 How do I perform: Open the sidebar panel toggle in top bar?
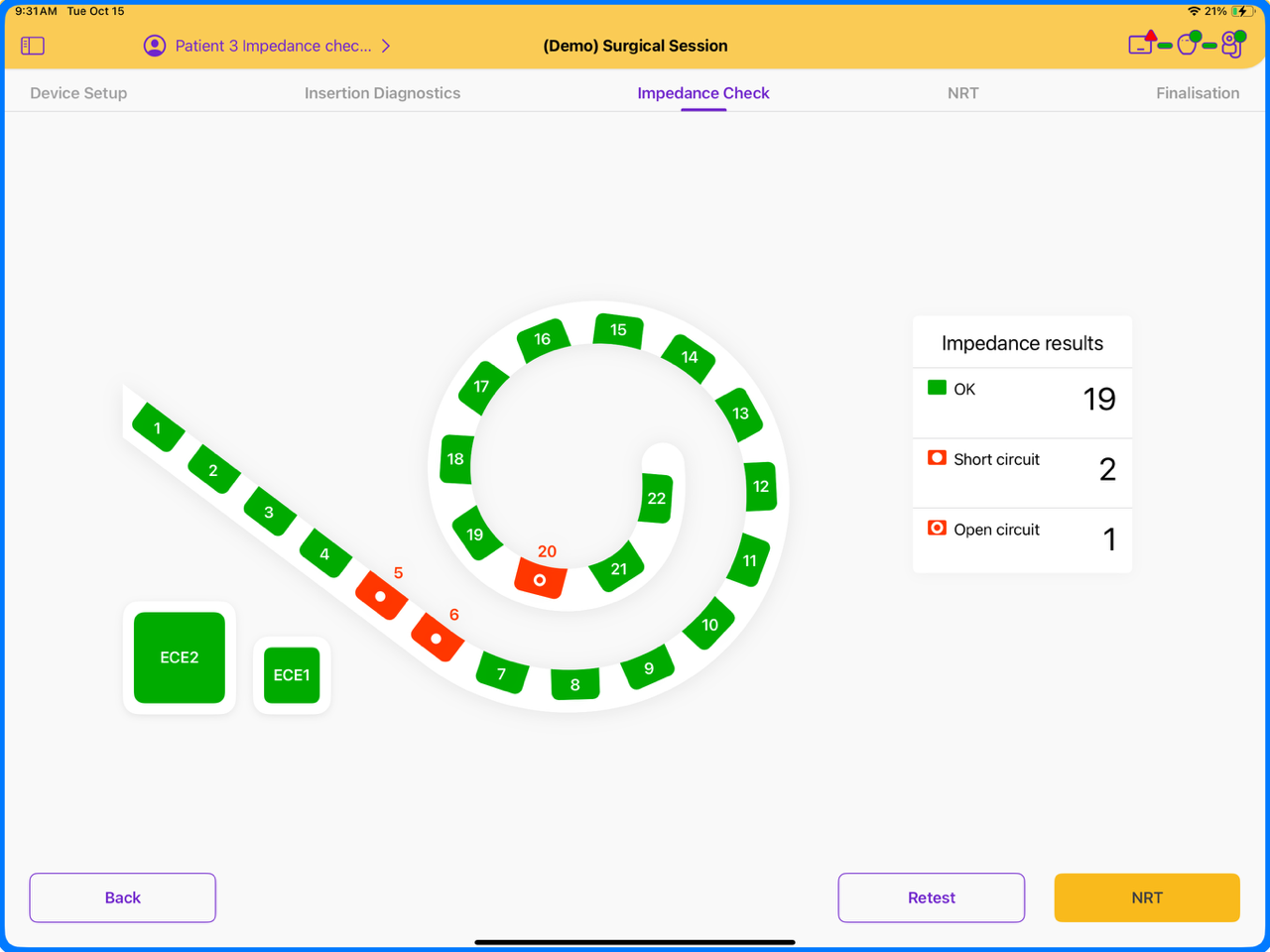tap(32, 45)
